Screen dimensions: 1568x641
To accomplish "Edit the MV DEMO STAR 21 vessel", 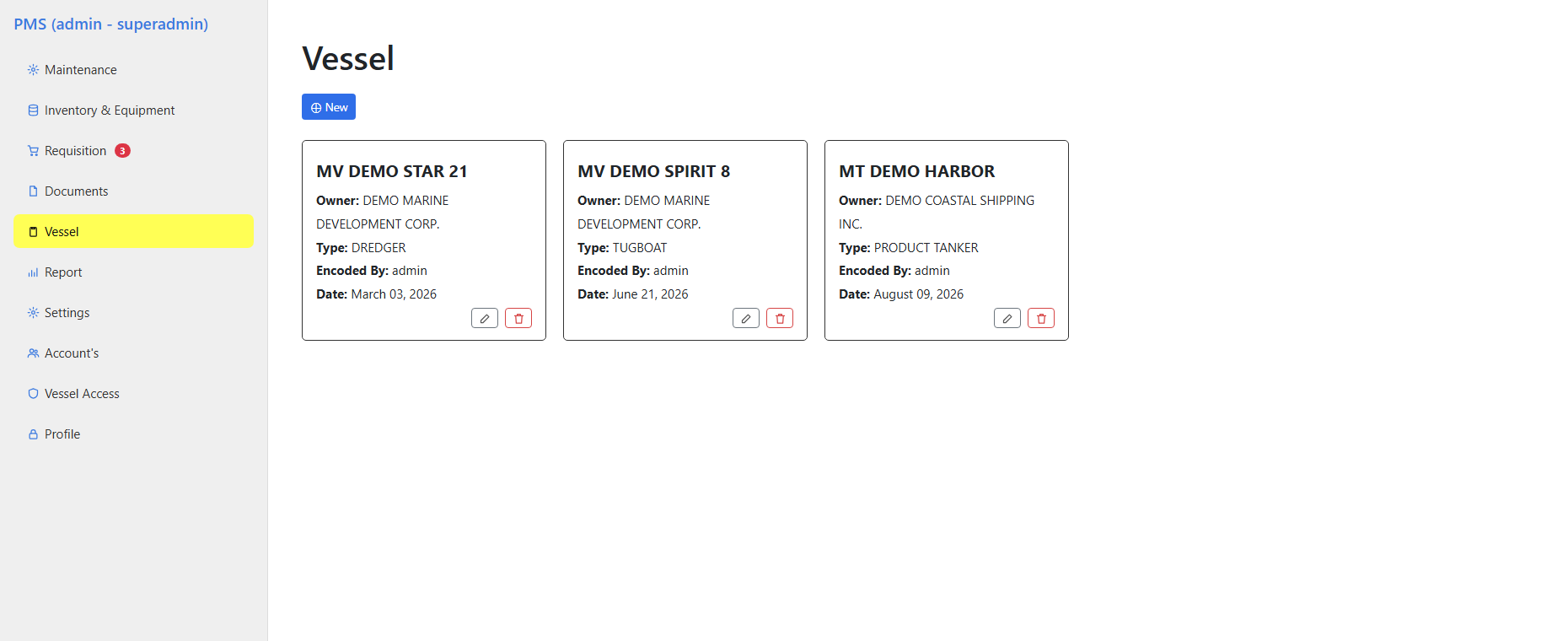I will [x=485, y=318].
